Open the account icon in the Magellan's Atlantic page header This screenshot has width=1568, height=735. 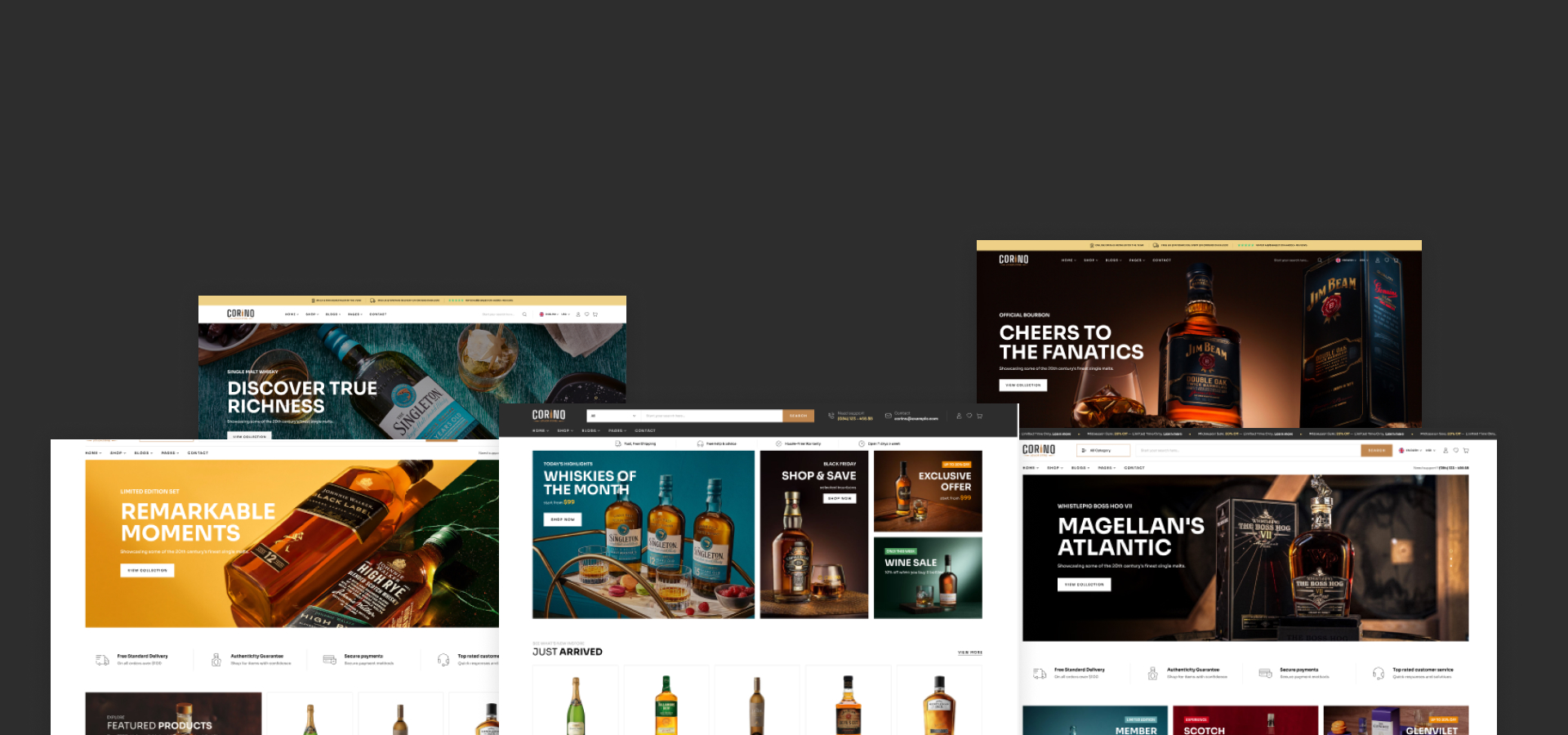1445,450
